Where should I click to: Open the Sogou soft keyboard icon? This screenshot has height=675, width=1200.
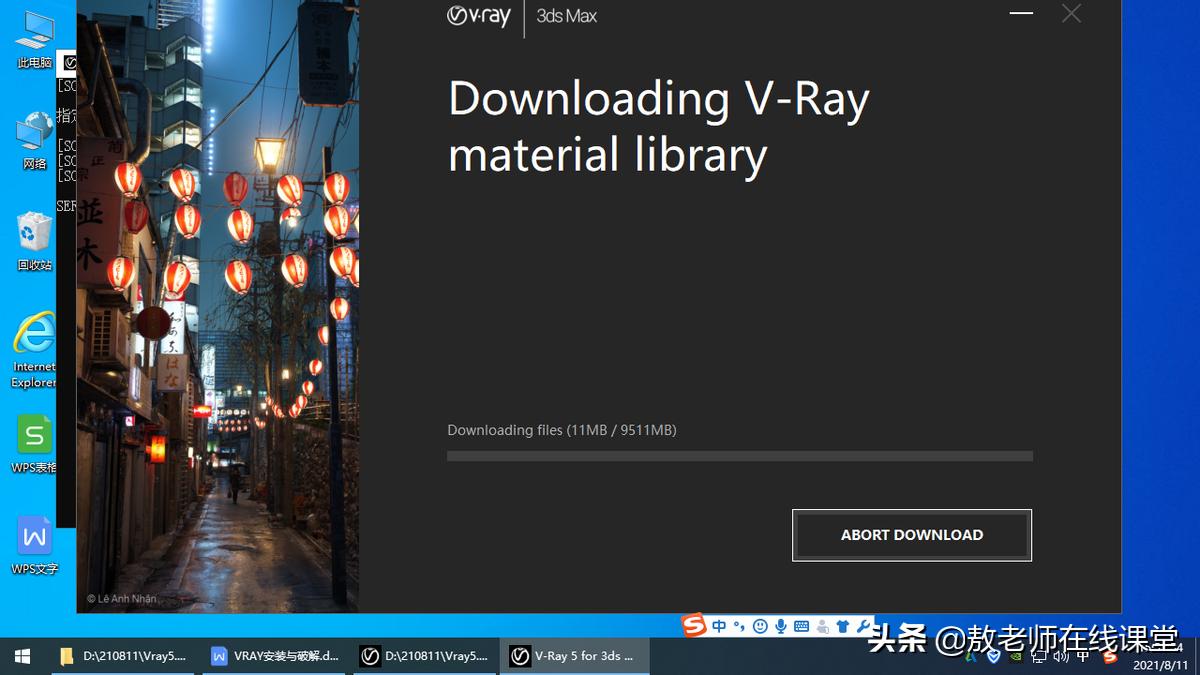[x=800, y=627]
